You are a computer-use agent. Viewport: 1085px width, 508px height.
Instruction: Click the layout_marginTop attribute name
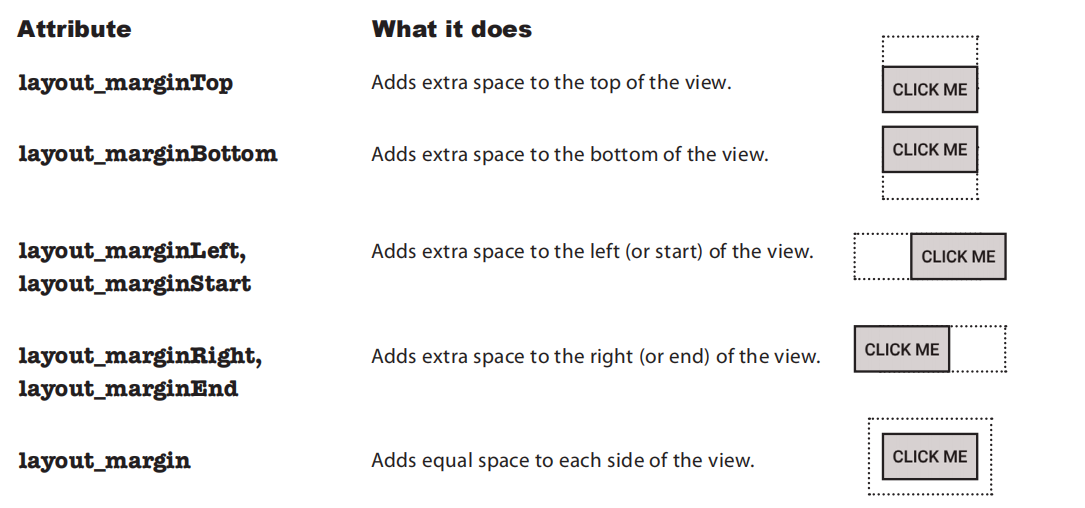tap(125, 84)
